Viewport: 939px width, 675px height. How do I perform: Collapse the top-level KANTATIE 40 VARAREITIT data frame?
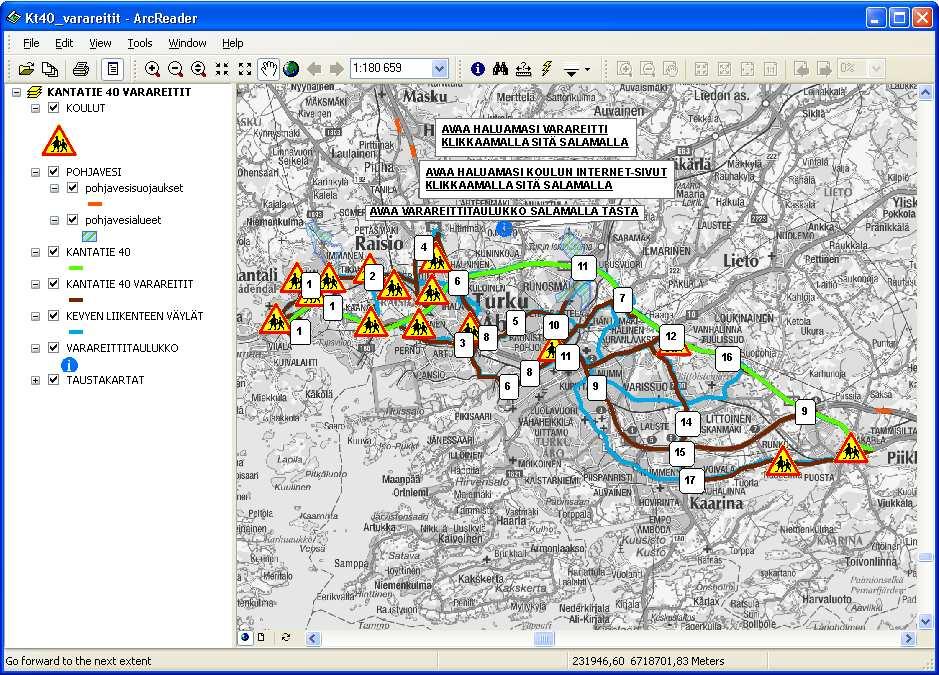tap(16, 92)
